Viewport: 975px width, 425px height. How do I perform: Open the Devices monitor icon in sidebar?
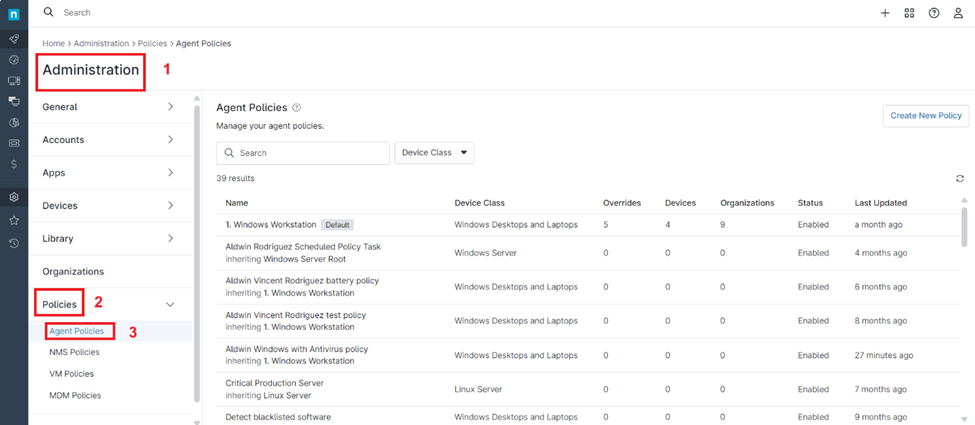coord(14,80)
